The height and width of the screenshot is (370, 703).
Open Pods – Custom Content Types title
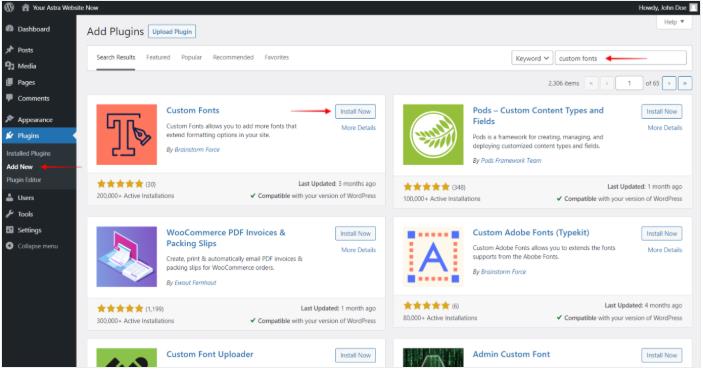(538, 116)
